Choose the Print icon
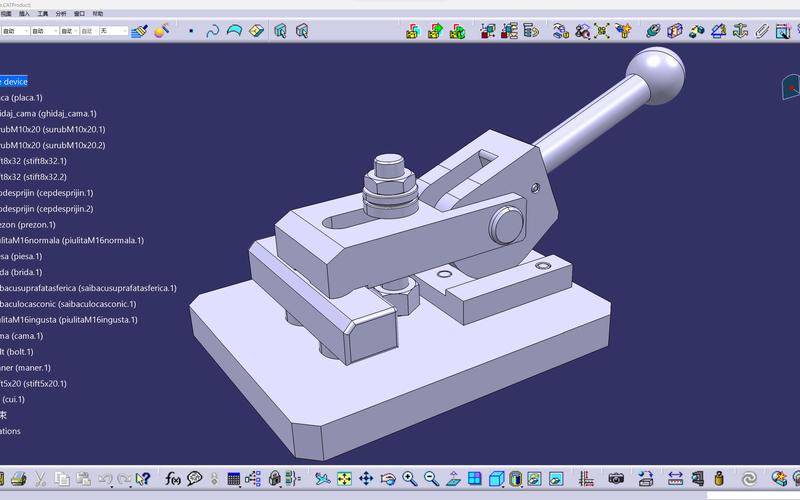The width and height of the screenshot is (800, 500). pos(18,479)
